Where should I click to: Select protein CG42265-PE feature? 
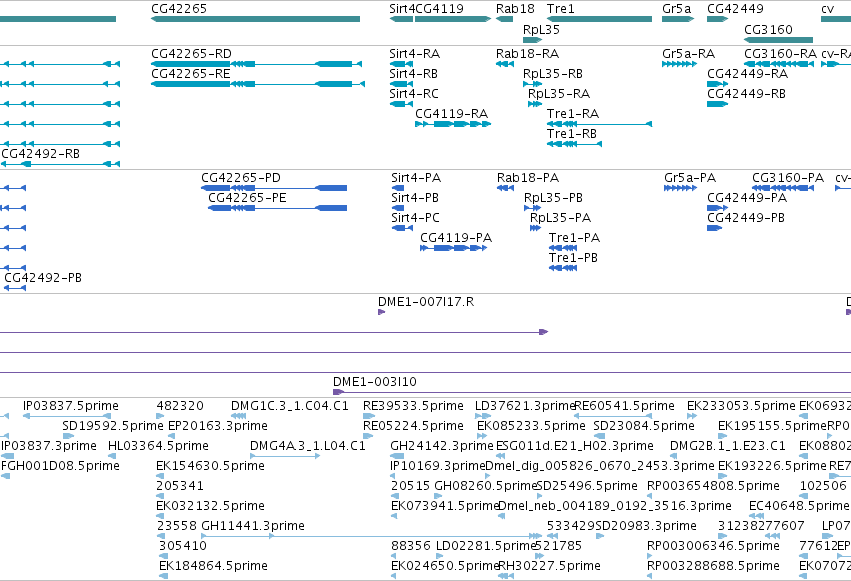tap(278, 208)
